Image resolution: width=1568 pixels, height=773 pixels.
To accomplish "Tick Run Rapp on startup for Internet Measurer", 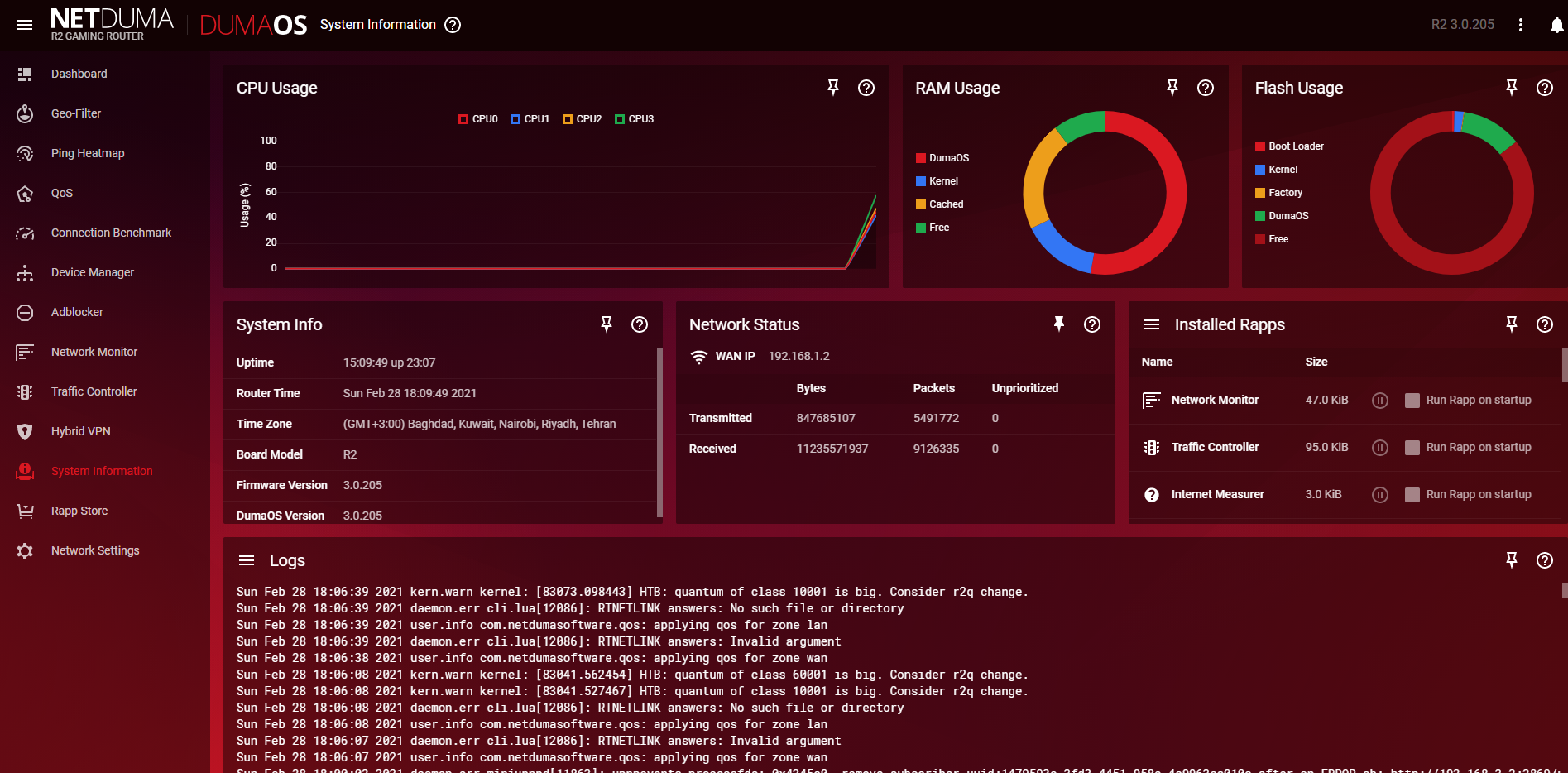I will pyautogui.click(x=1412, y=495).
